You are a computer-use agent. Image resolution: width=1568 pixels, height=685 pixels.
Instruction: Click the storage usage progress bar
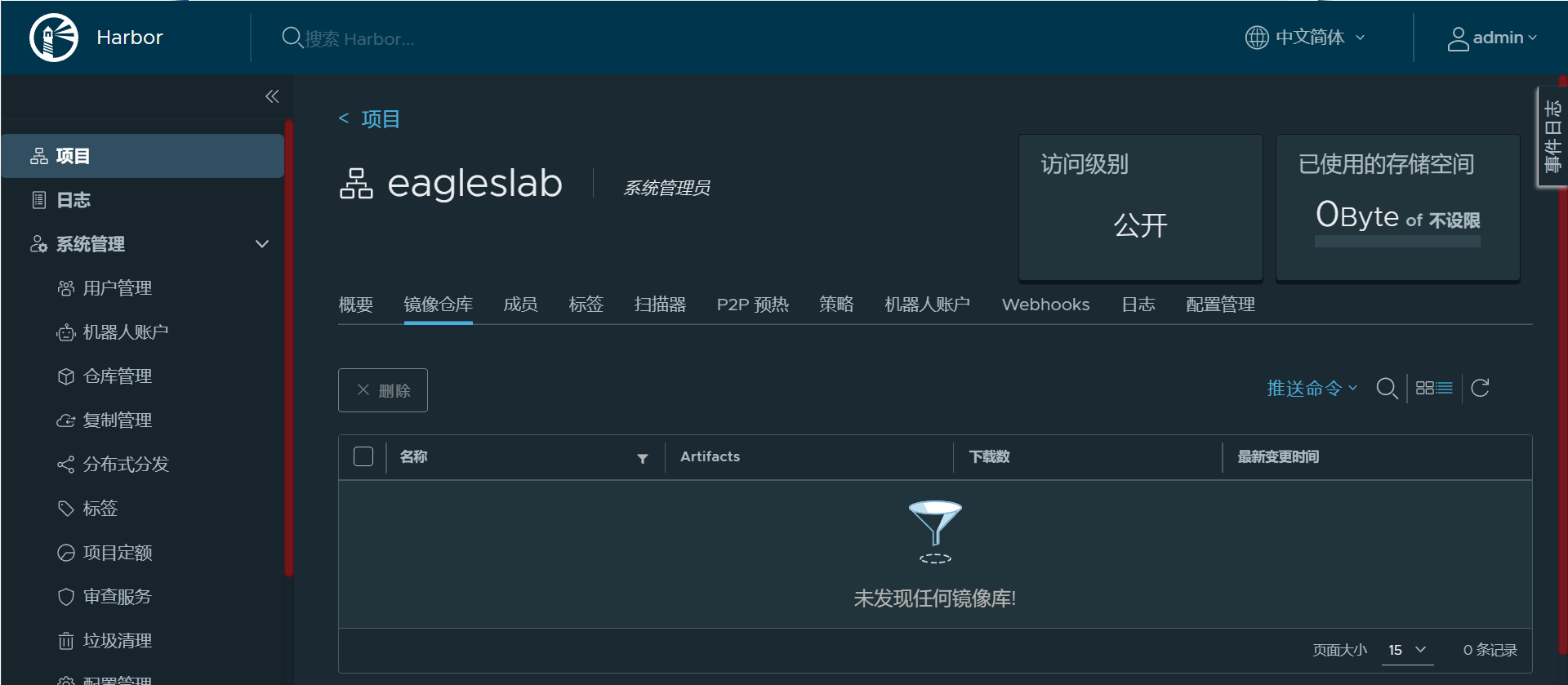click(1397, 242)
